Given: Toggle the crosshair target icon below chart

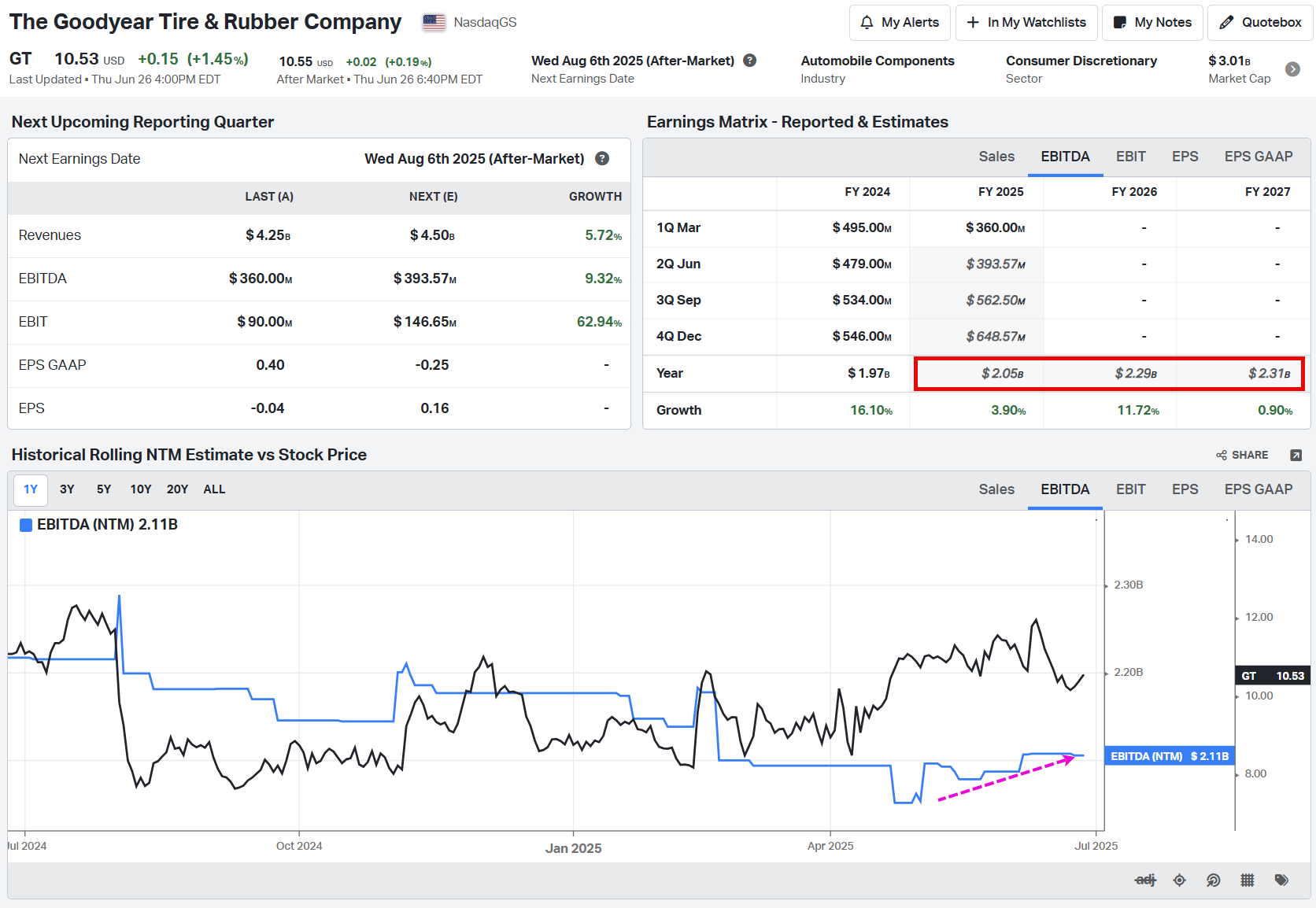Looking at the screenshot, I should click(1179, 880).
